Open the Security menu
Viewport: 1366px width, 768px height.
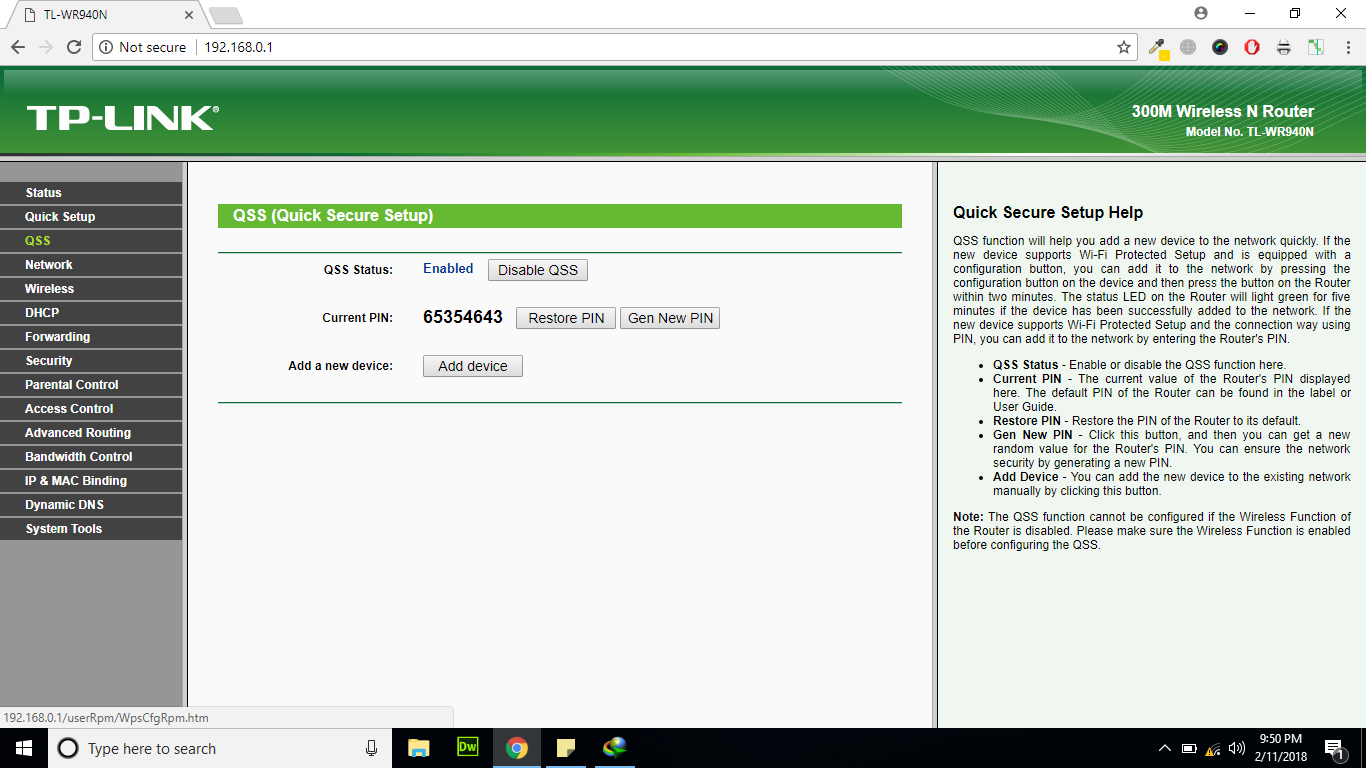coord(91,361)
